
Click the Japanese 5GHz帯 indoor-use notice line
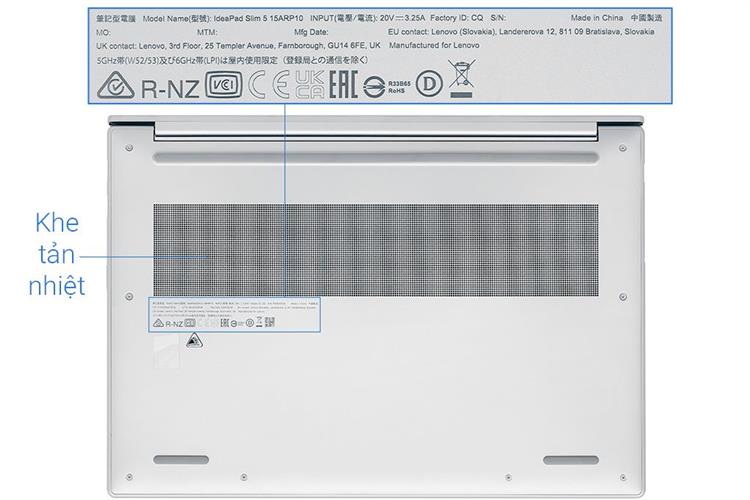tap(232, 60)
